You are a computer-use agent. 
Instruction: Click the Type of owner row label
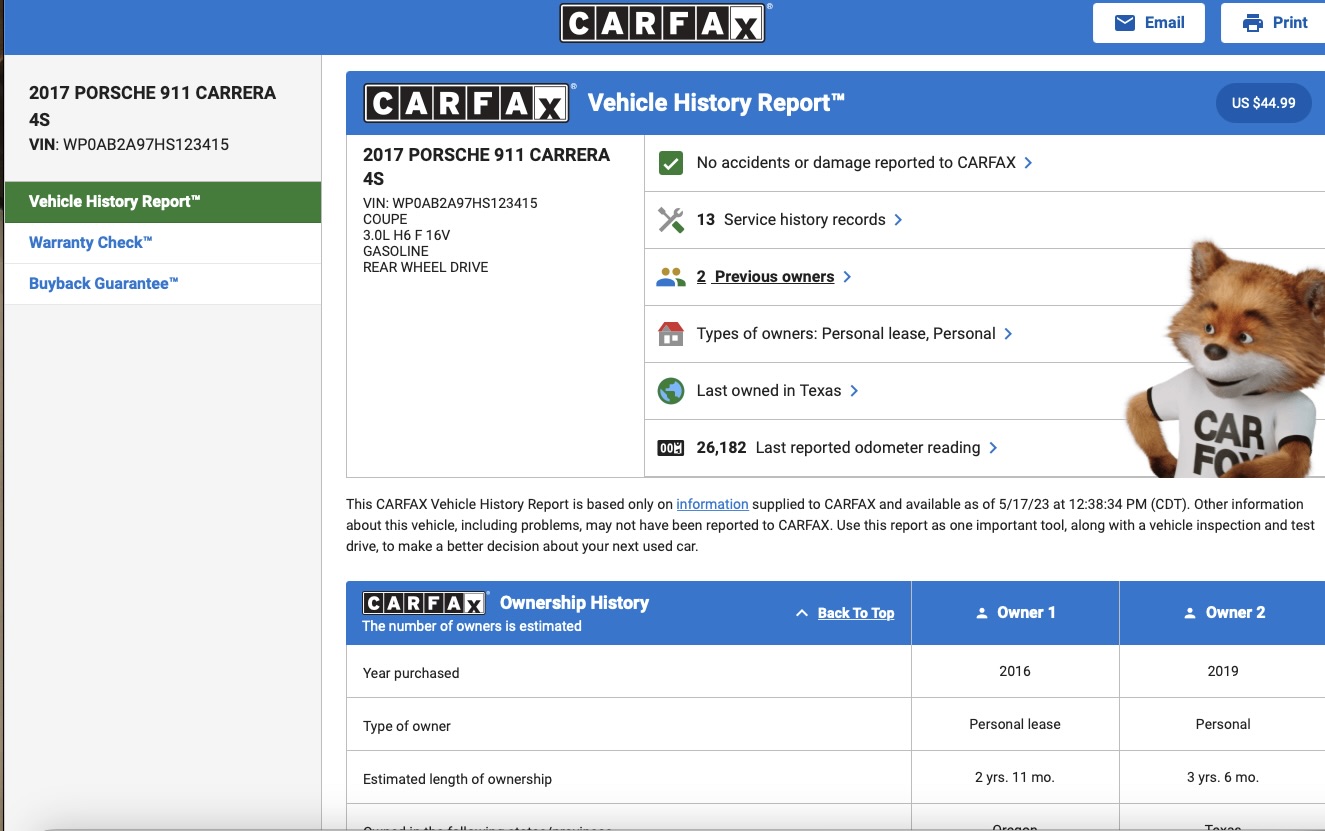click(407, 726)
